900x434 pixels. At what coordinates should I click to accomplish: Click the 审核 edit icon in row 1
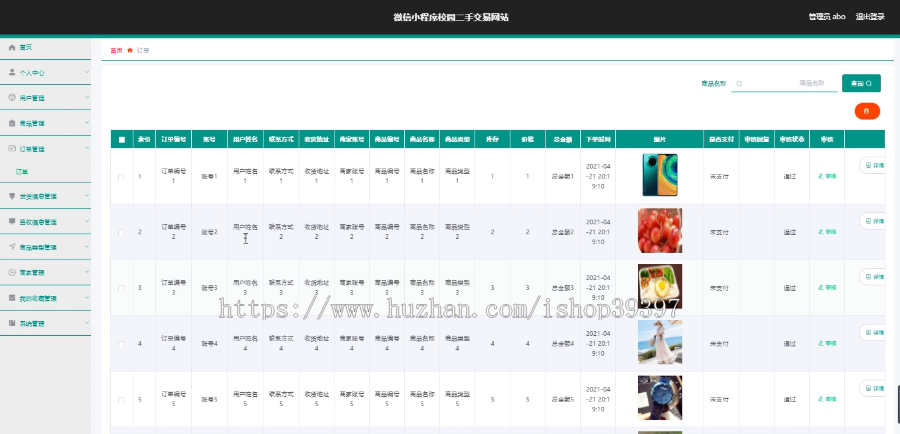(x=821, y=176)
